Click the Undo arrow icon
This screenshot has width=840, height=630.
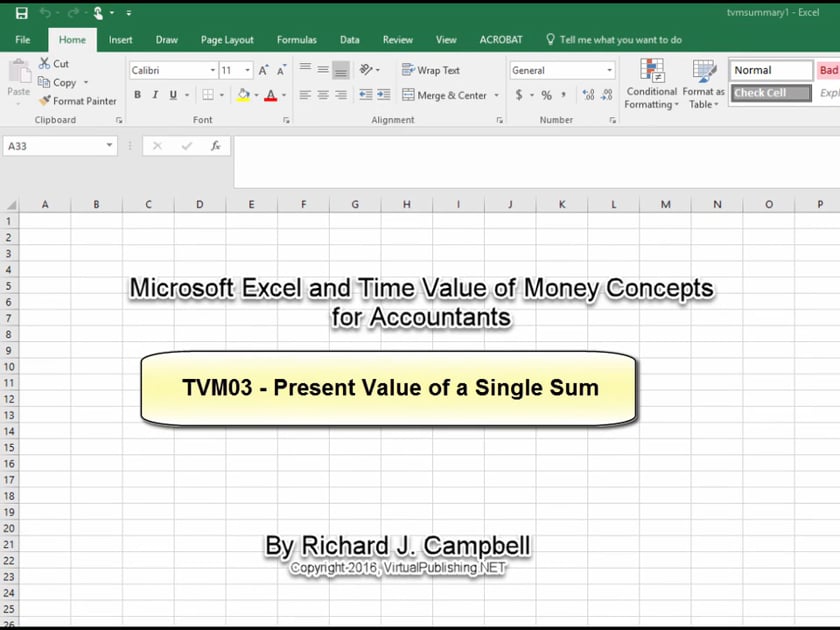[x=46, y=13]
